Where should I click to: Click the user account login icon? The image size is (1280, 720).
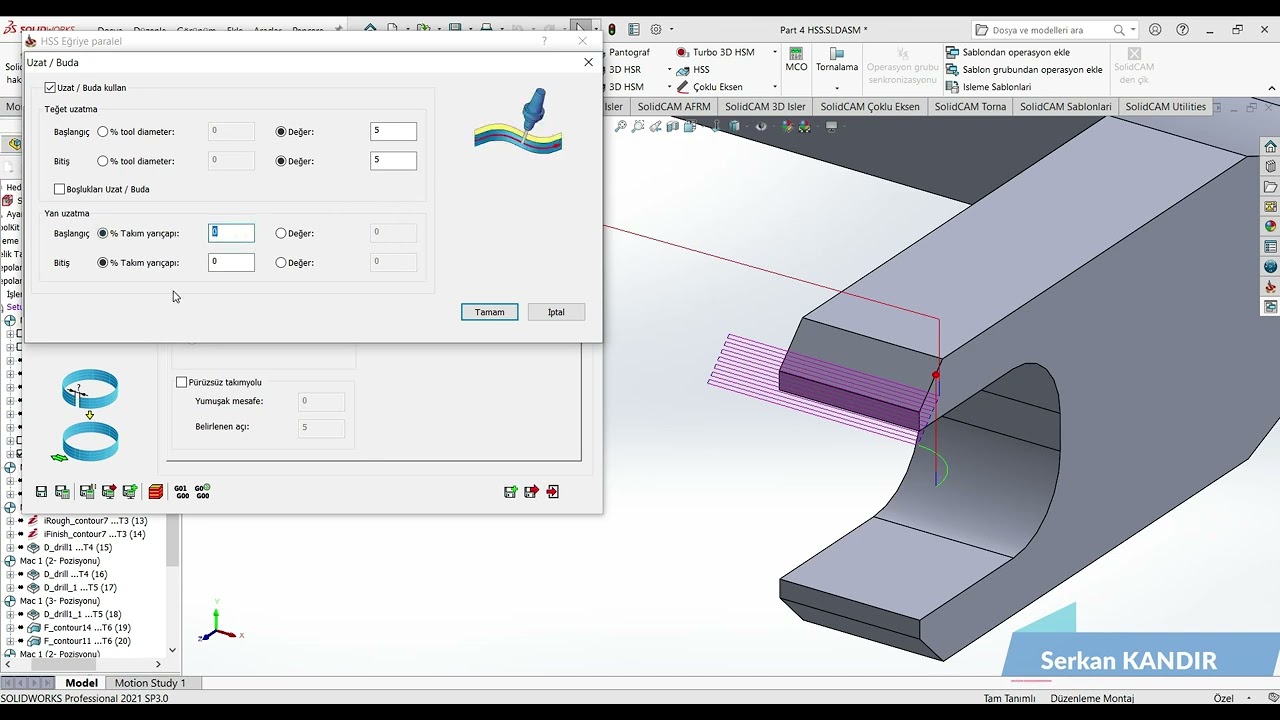point(1156,30)
